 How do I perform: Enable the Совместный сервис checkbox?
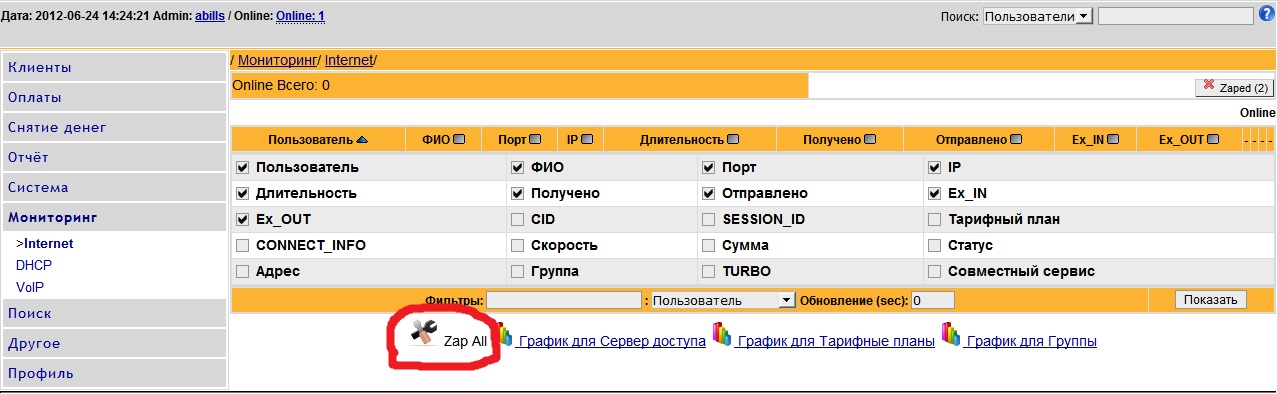tap(935, 271)
